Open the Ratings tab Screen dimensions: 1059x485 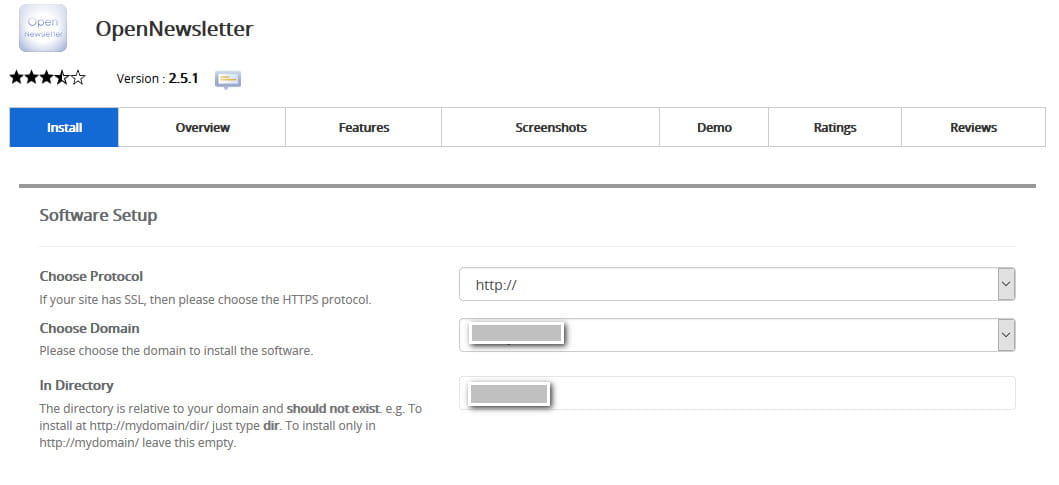point(835,127)
